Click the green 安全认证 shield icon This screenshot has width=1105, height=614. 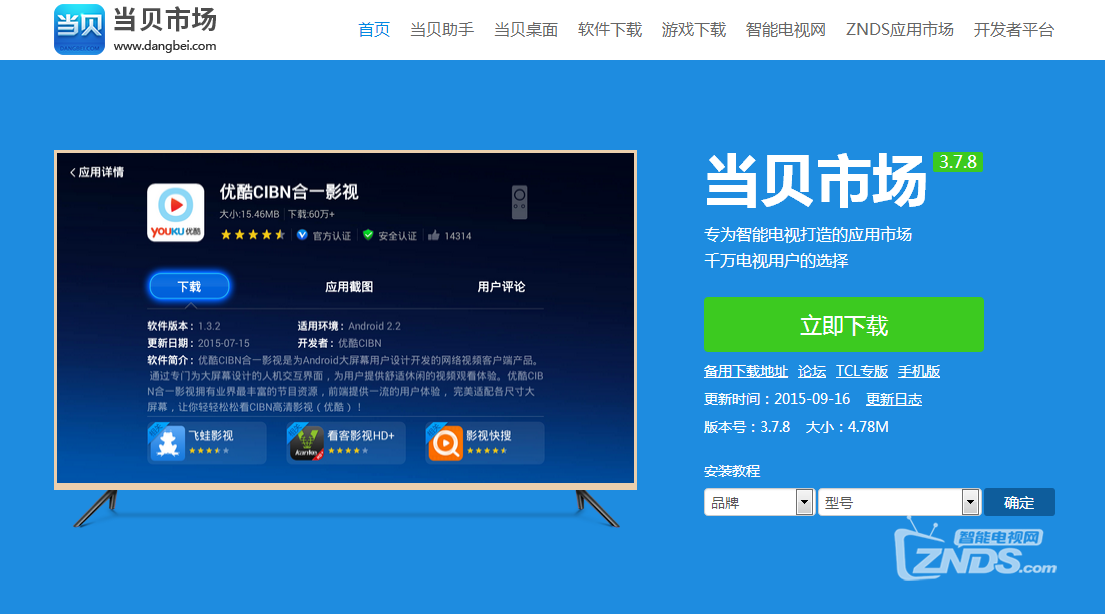pos(368,235)
